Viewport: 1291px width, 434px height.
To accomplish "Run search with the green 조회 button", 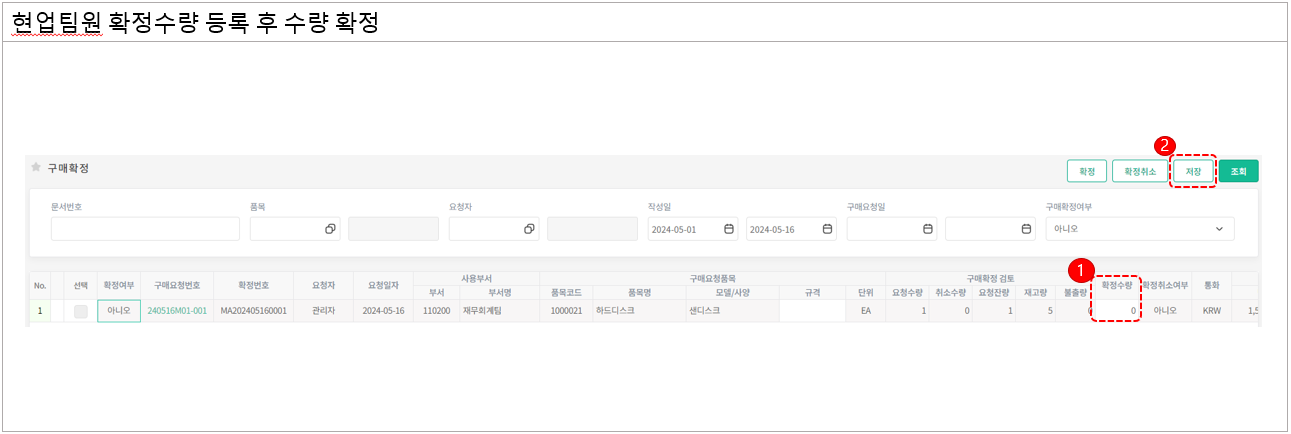I will pos(1238,171).
